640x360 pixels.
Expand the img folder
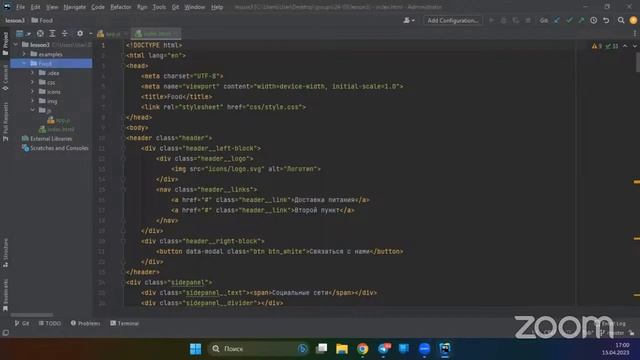coord(33,101)
